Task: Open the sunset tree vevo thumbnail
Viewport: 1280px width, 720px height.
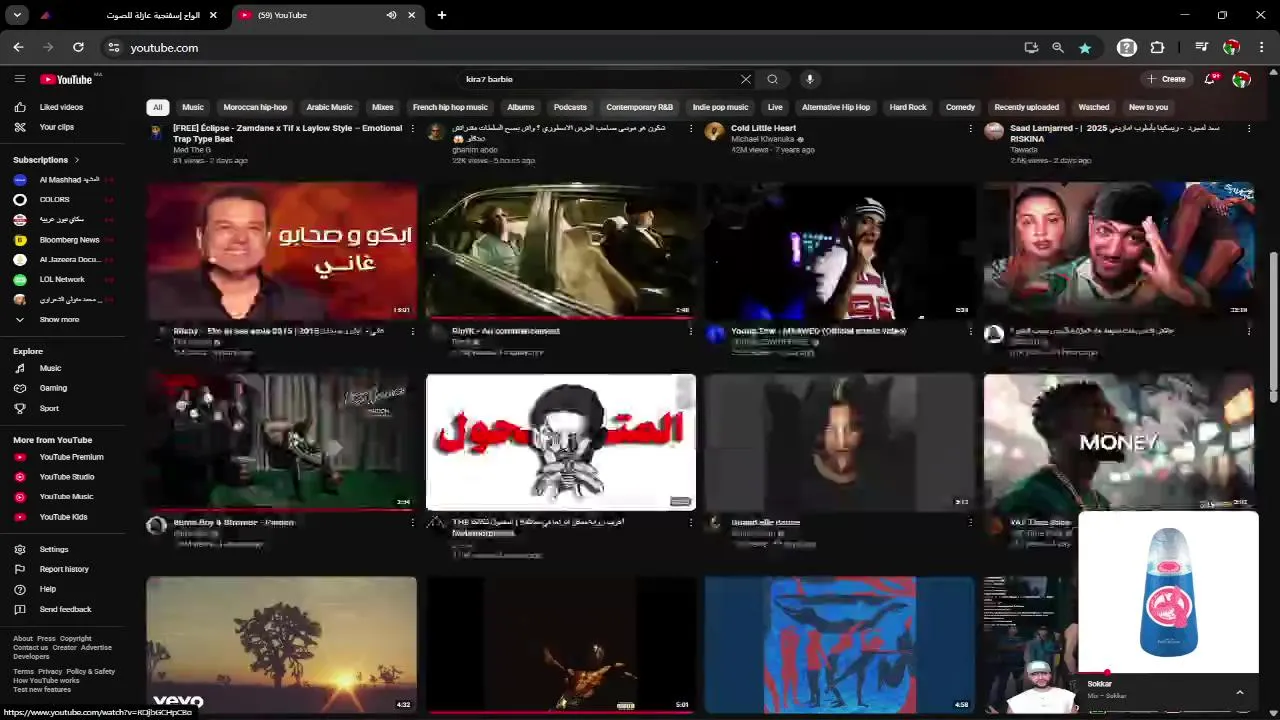Action: [281, 644]
